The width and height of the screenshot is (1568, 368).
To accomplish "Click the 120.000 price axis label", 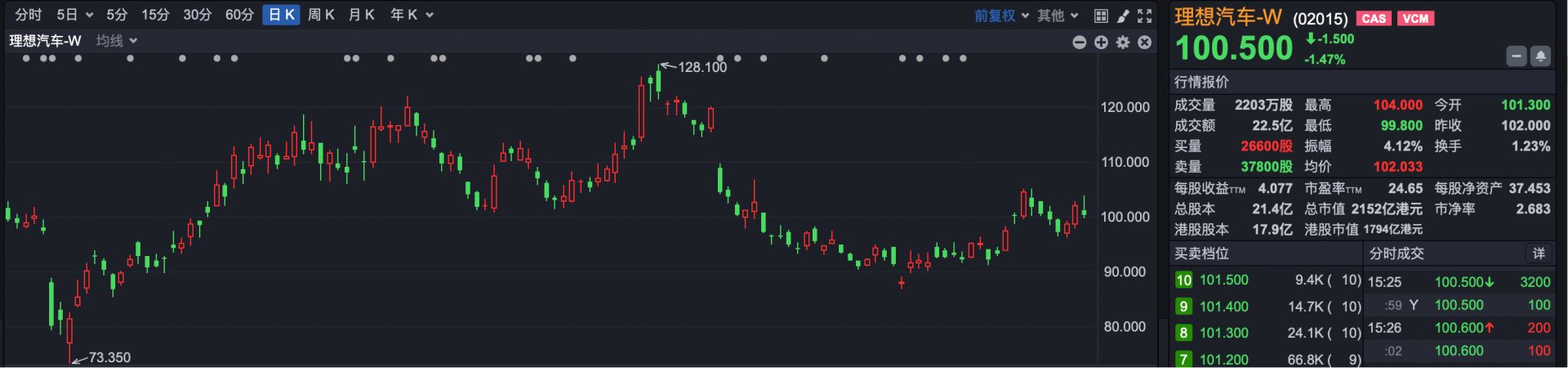I will (1125, 107).
